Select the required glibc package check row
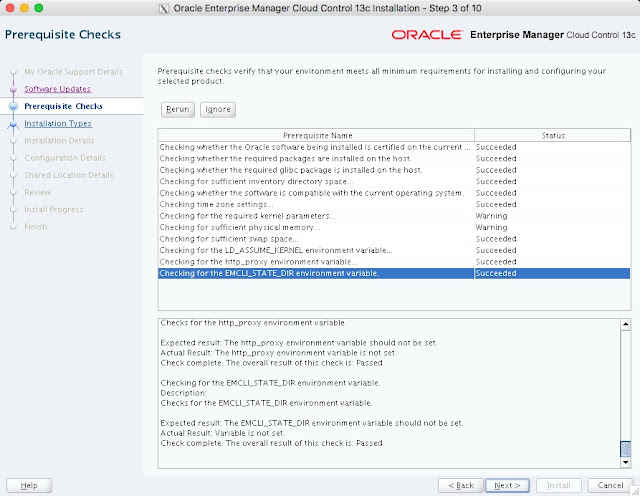The width and height of the screenshot is (640, 496). (x=394, y=170)
